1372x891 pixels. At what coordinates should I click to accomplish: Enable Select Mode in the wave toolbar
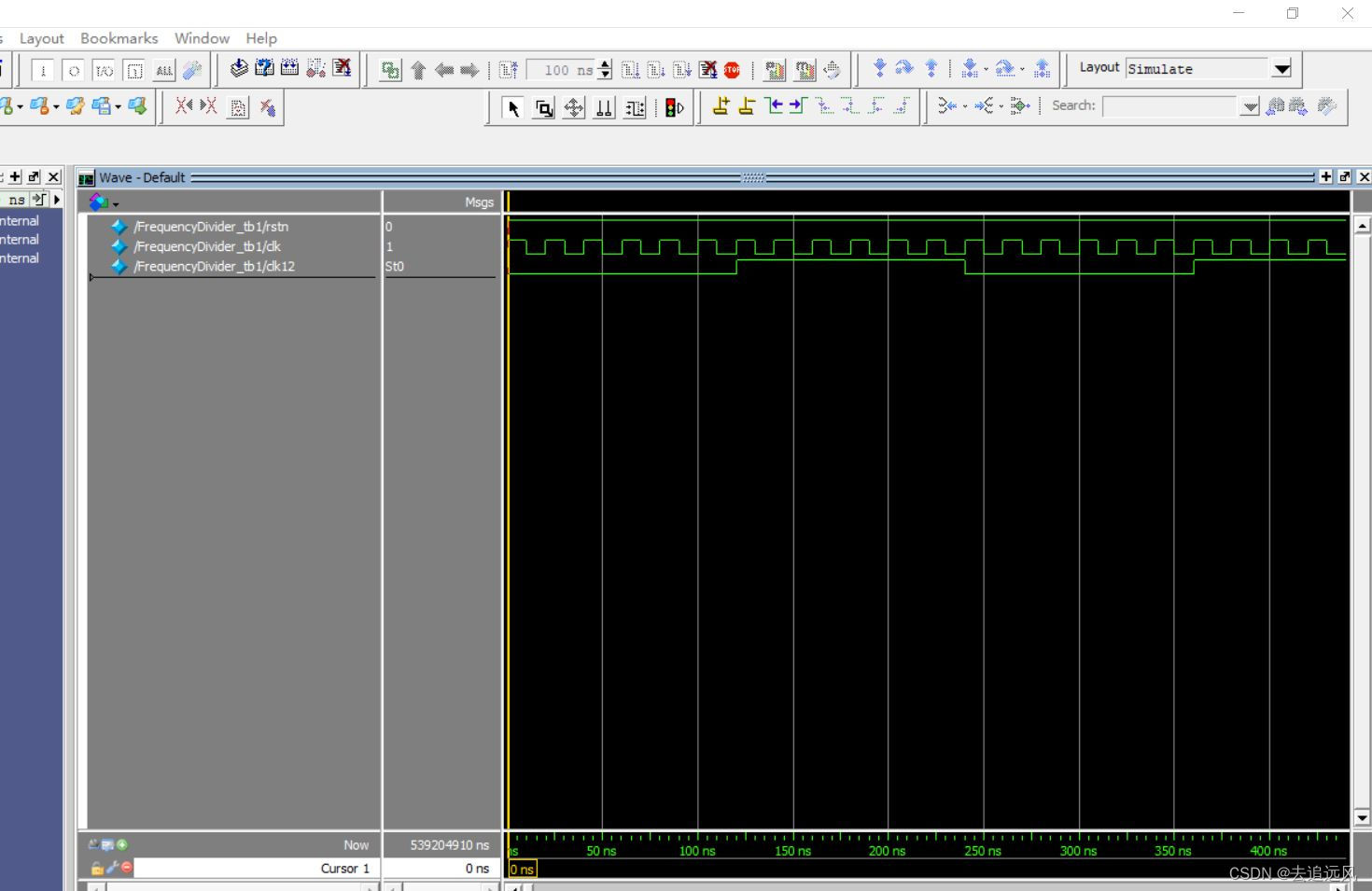[512, 108]
